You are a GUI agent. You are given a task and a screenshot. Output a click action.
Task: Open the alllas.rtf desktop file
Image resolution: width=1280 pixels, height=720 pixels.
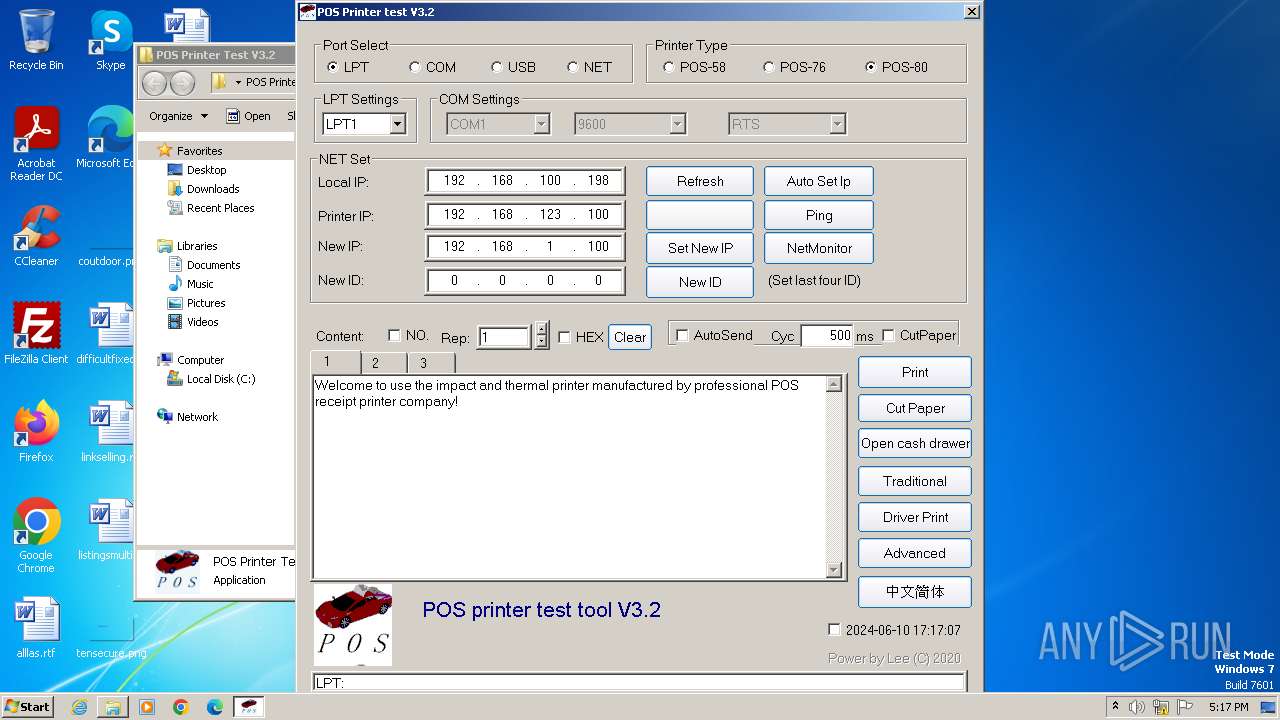pos(36,628)
